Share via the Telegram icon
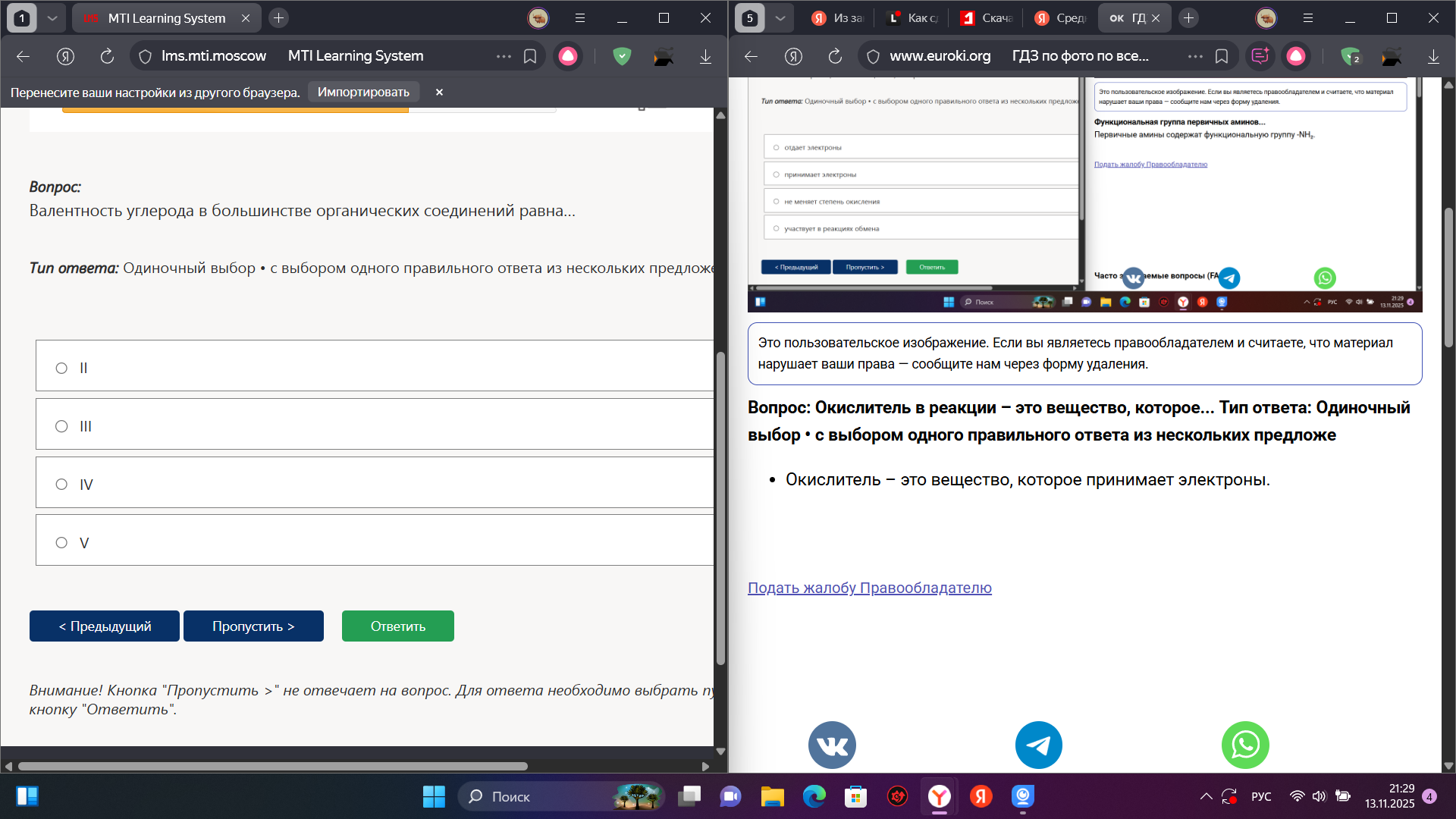 pos(1038,745)
